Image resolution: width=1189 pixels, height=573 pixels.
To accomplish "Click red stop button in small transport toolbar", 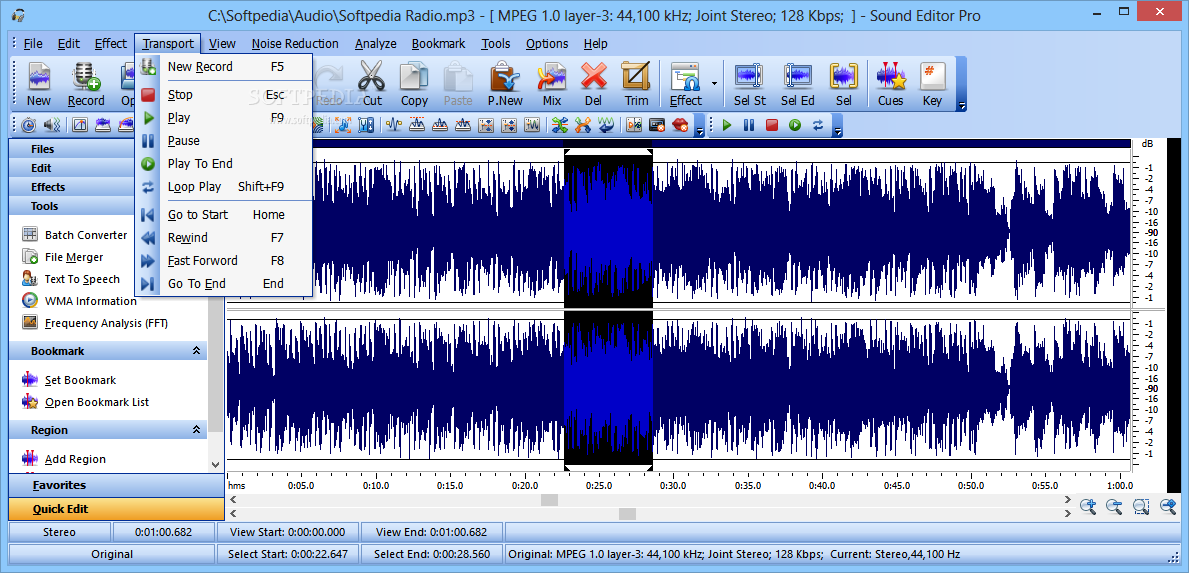I will 772,125.
